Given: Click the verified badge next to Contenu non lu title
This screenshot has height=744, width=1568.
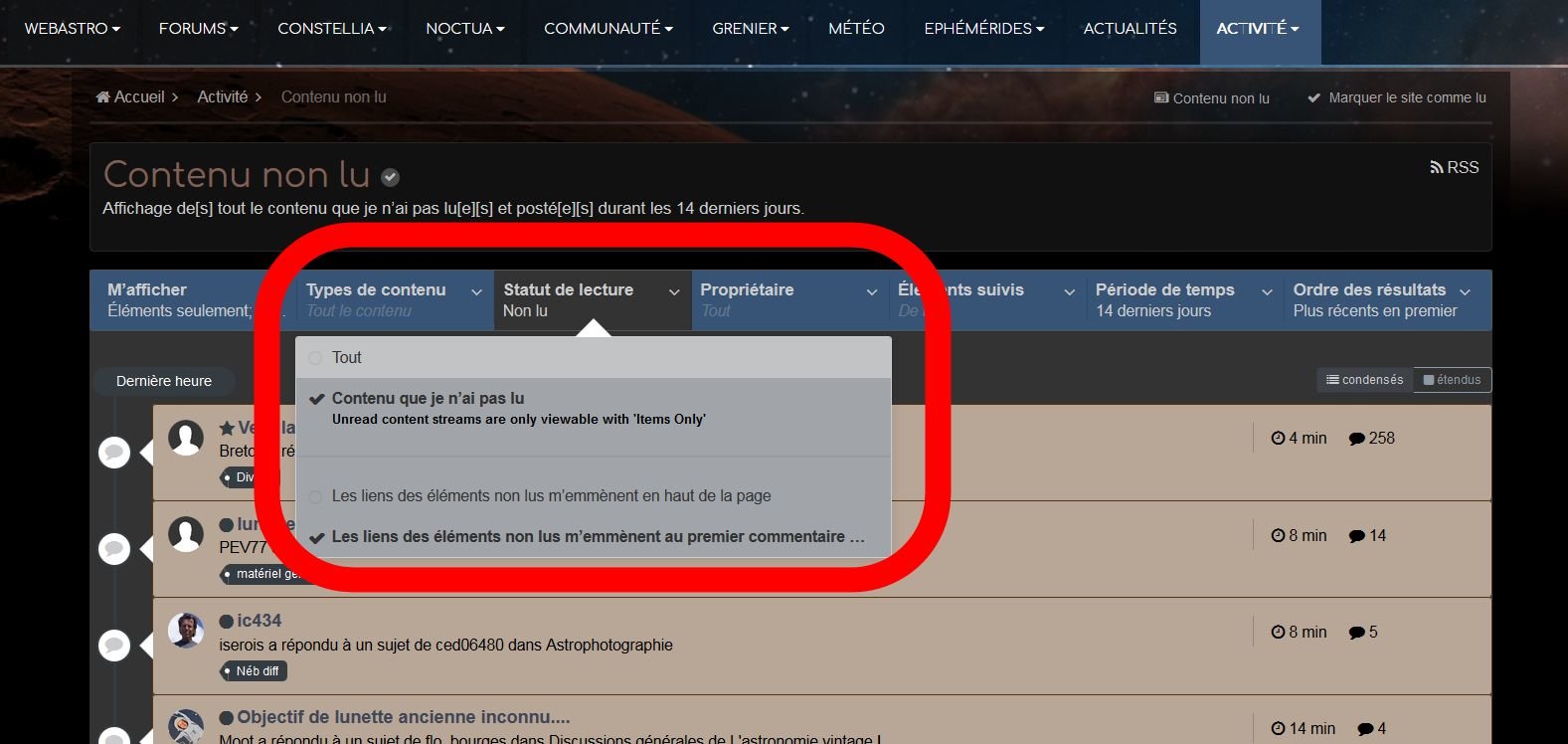Looking at the screenshot, I should point(391,177).
